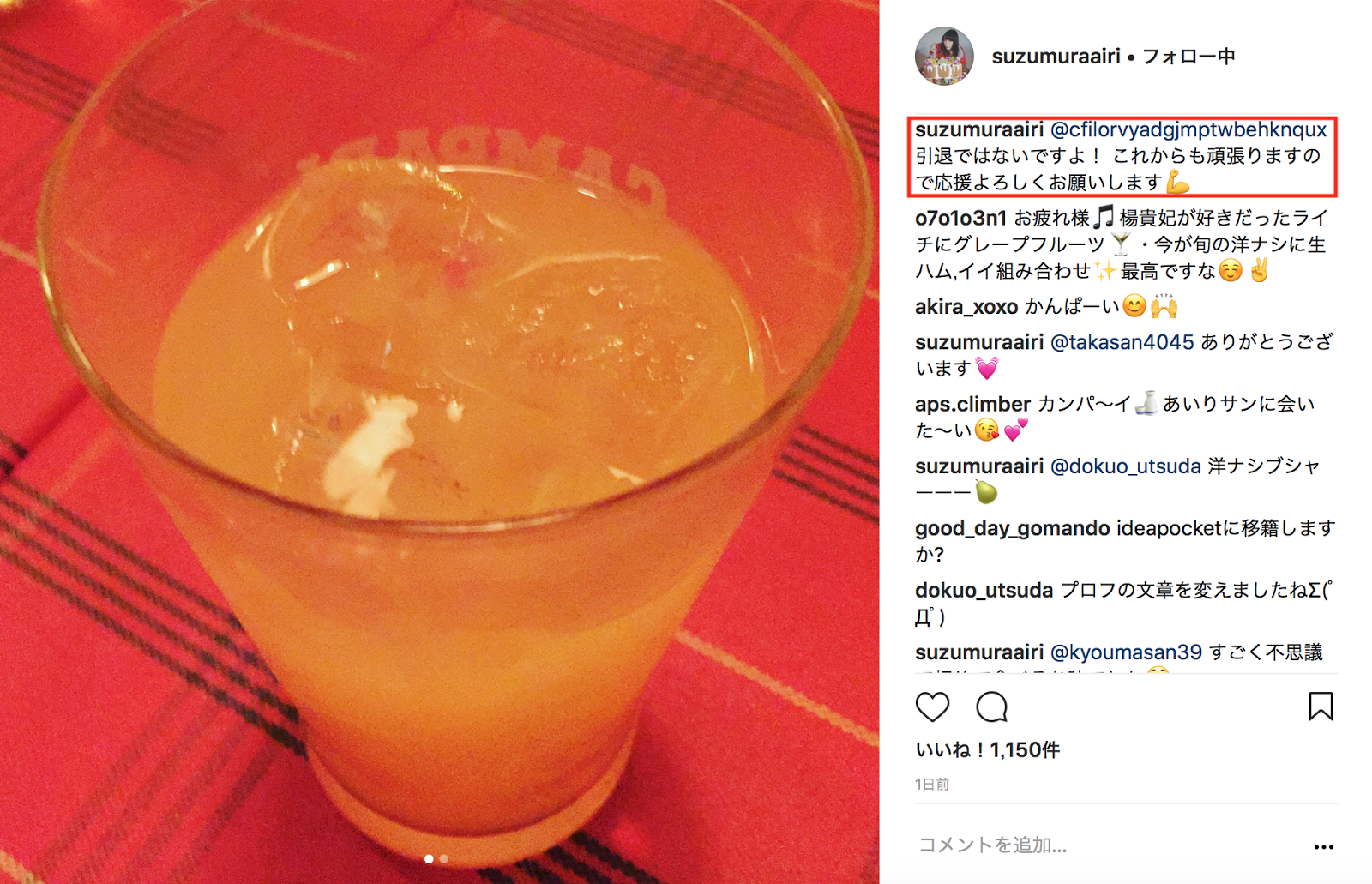The height and width of the screenshot is (884, 1372).
Task: Visit commenter akira_xoxo's profile
Action: click(966, 307)
